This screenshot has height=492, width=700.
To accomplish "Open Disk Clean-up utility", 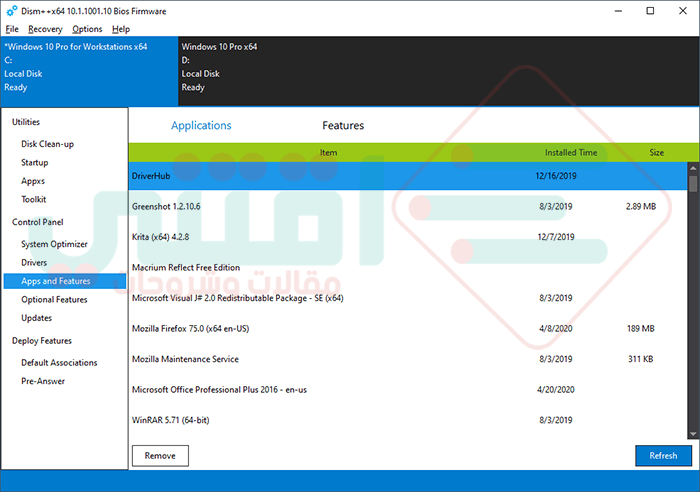I will point(47,144).
